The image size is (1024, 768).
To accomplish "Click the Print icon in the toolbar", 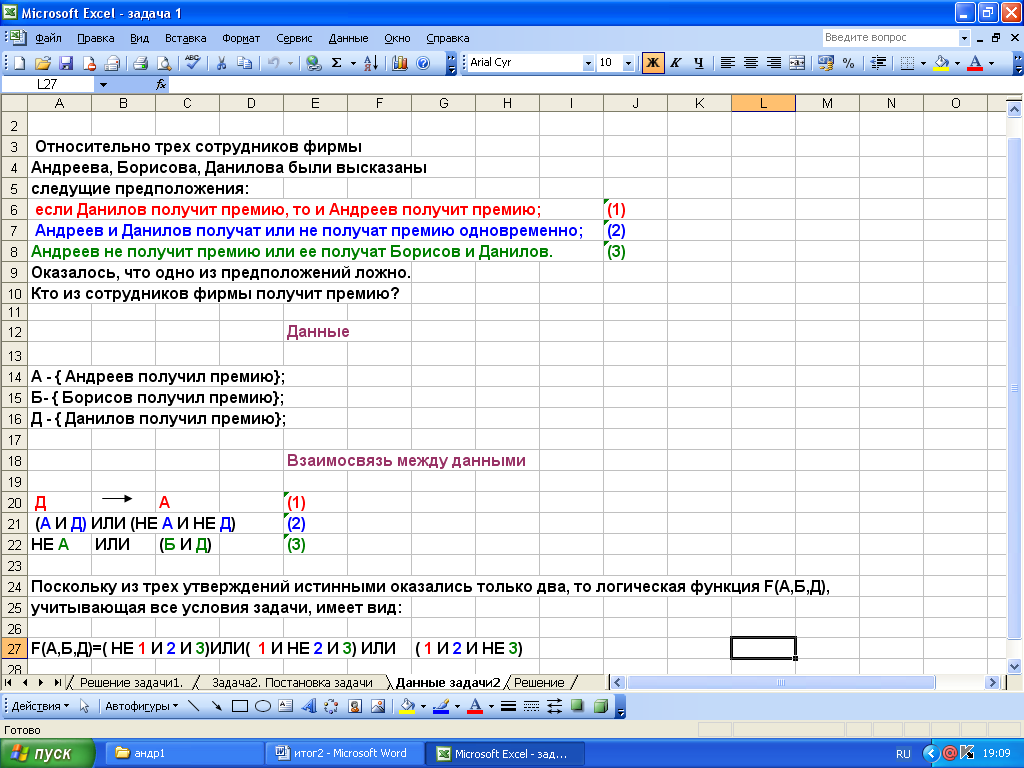I will pos(140,63).
